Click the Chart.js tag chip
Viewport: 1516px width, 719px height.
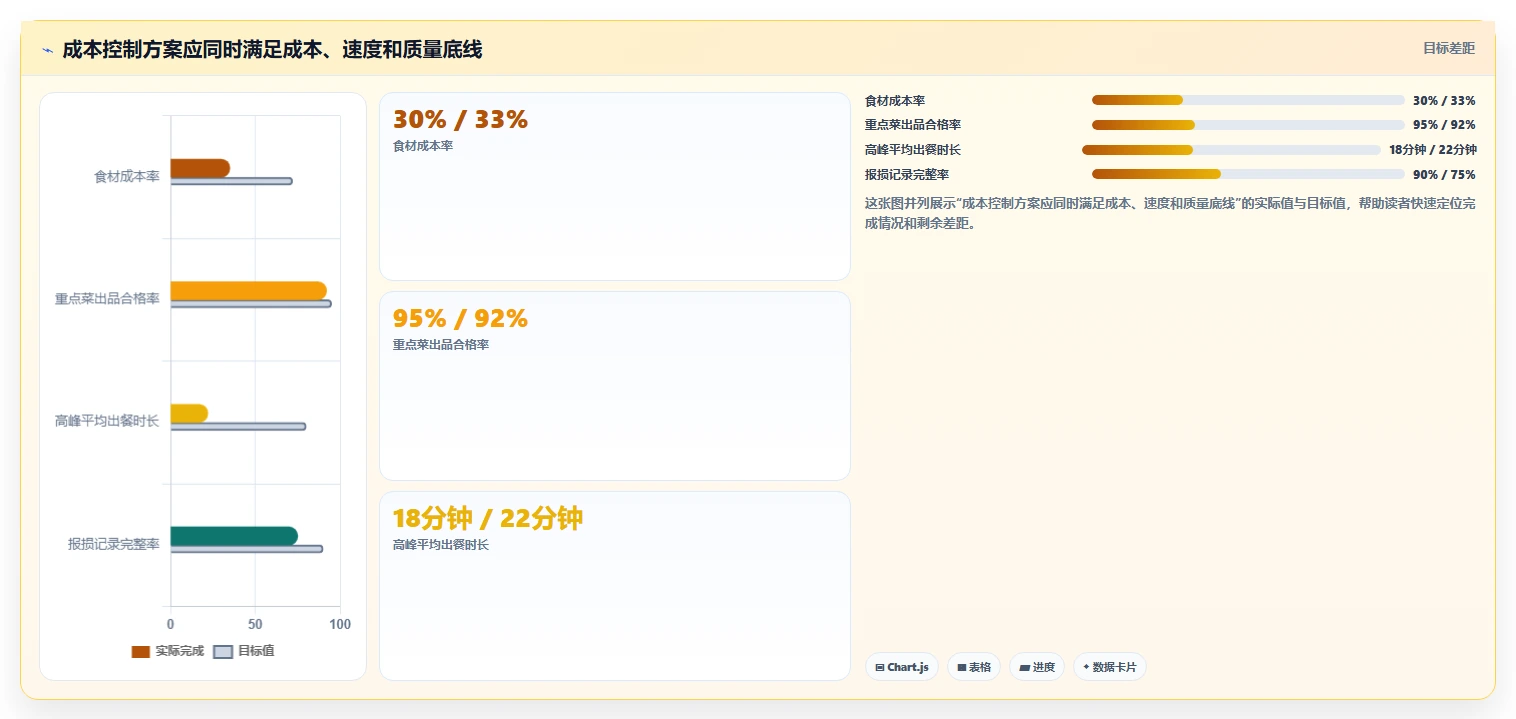pos(902,667)
